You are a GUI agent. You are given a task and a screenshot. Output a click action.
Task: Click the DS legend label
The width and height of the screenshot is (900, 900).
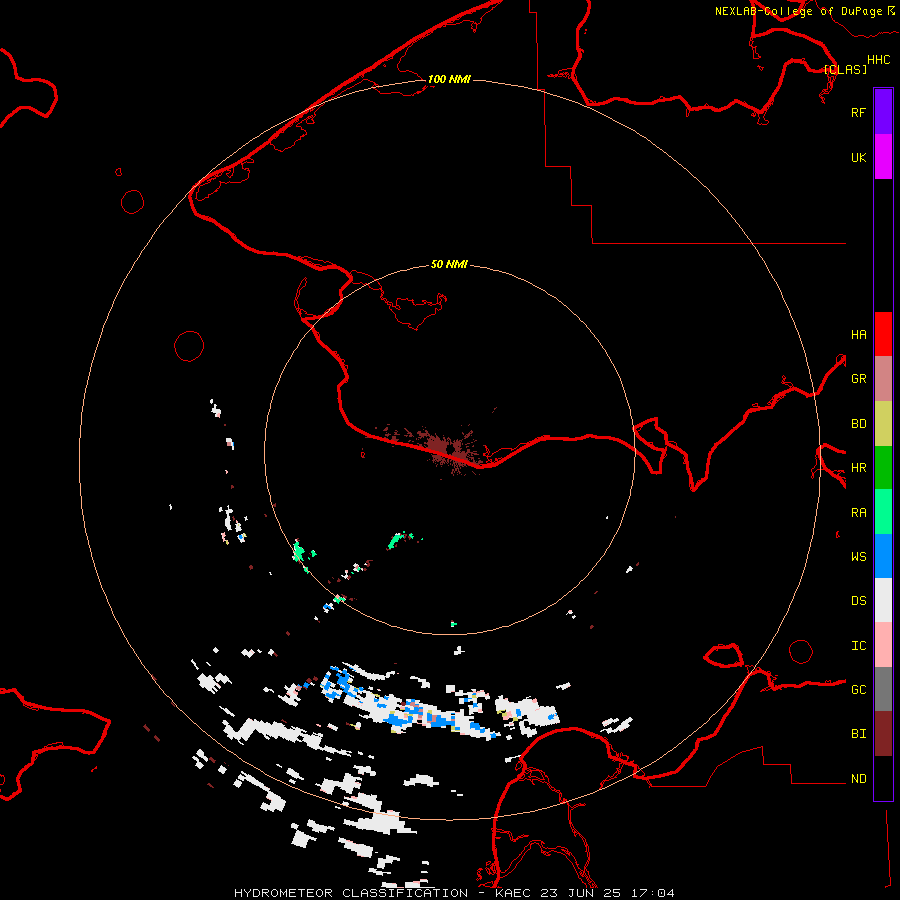point(858,600)
